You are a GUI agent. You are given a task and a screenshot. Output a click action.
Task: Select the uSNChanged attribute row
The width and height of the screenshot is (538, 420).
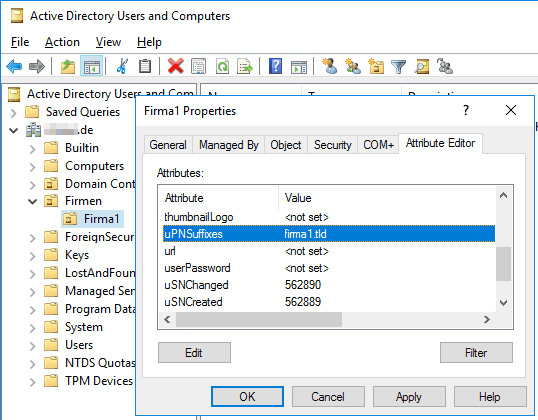click(329, 285)
